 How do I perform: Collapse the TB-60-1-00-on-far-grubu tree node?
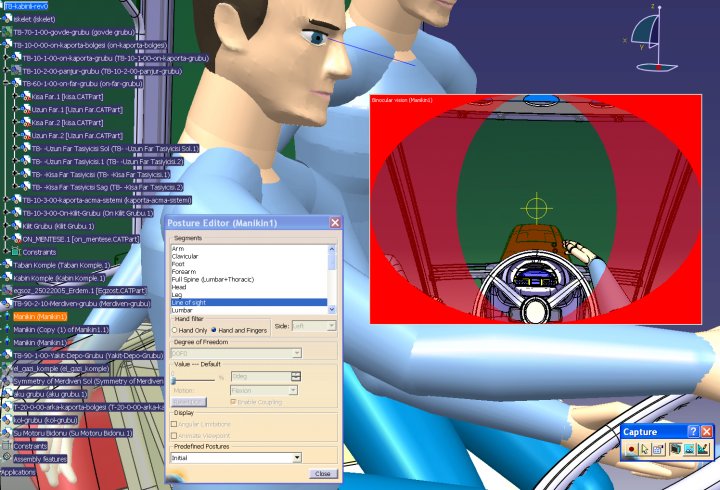6,84
